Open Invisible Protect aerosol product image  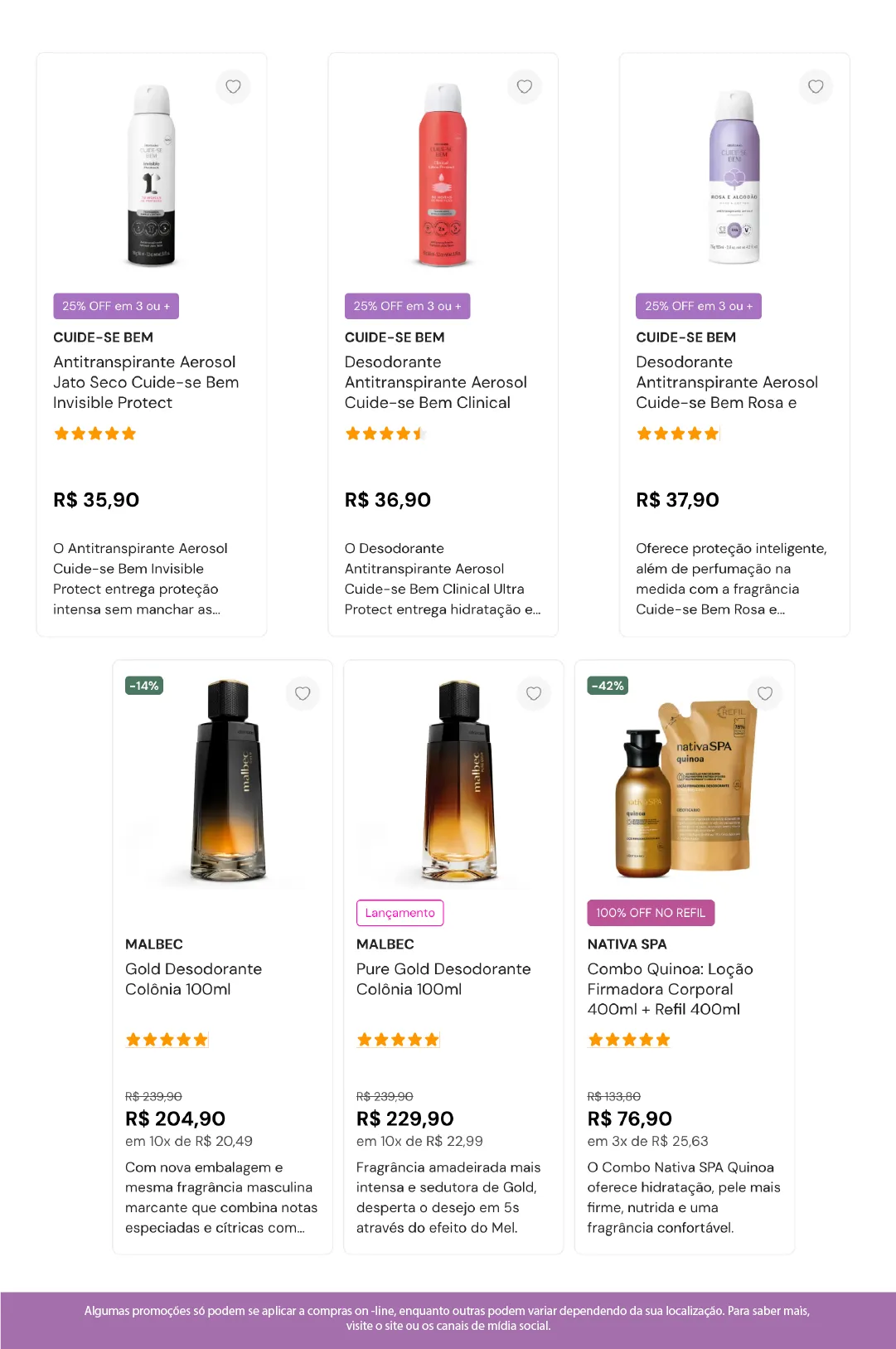pos(151,176)
